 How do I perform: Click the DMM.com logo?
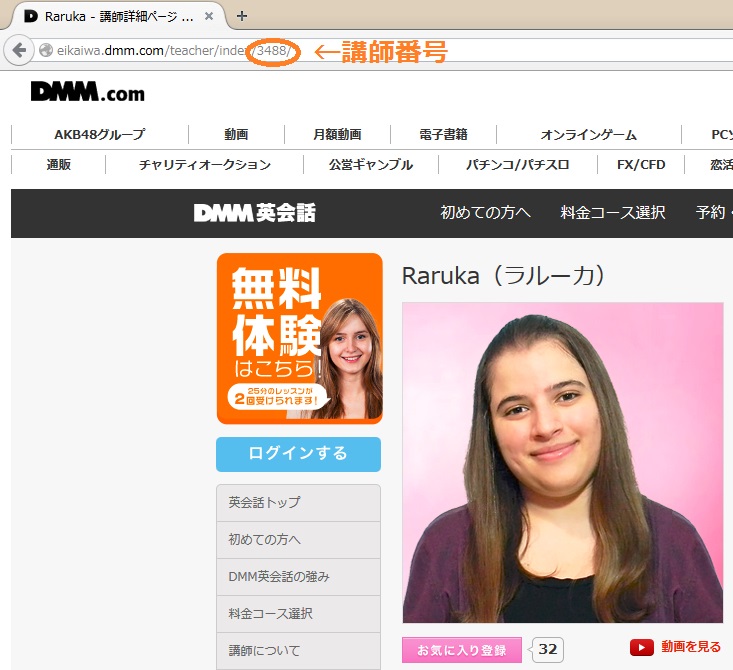click(87, 92)
